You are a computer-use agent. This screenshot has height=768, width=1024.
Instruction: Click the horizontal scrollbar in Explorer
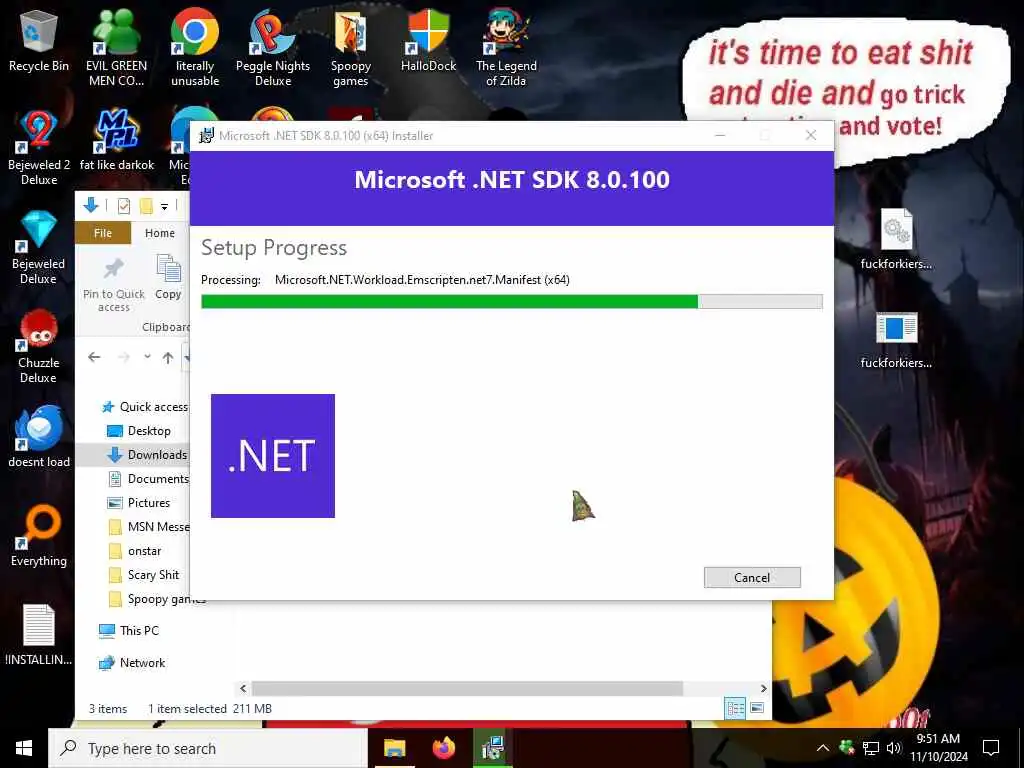point(468,688)
